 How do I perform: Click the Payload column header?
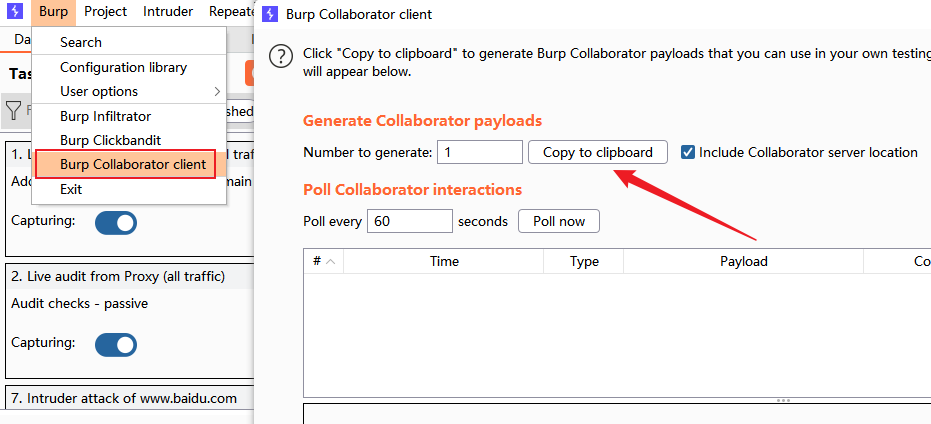click(743, 261)
